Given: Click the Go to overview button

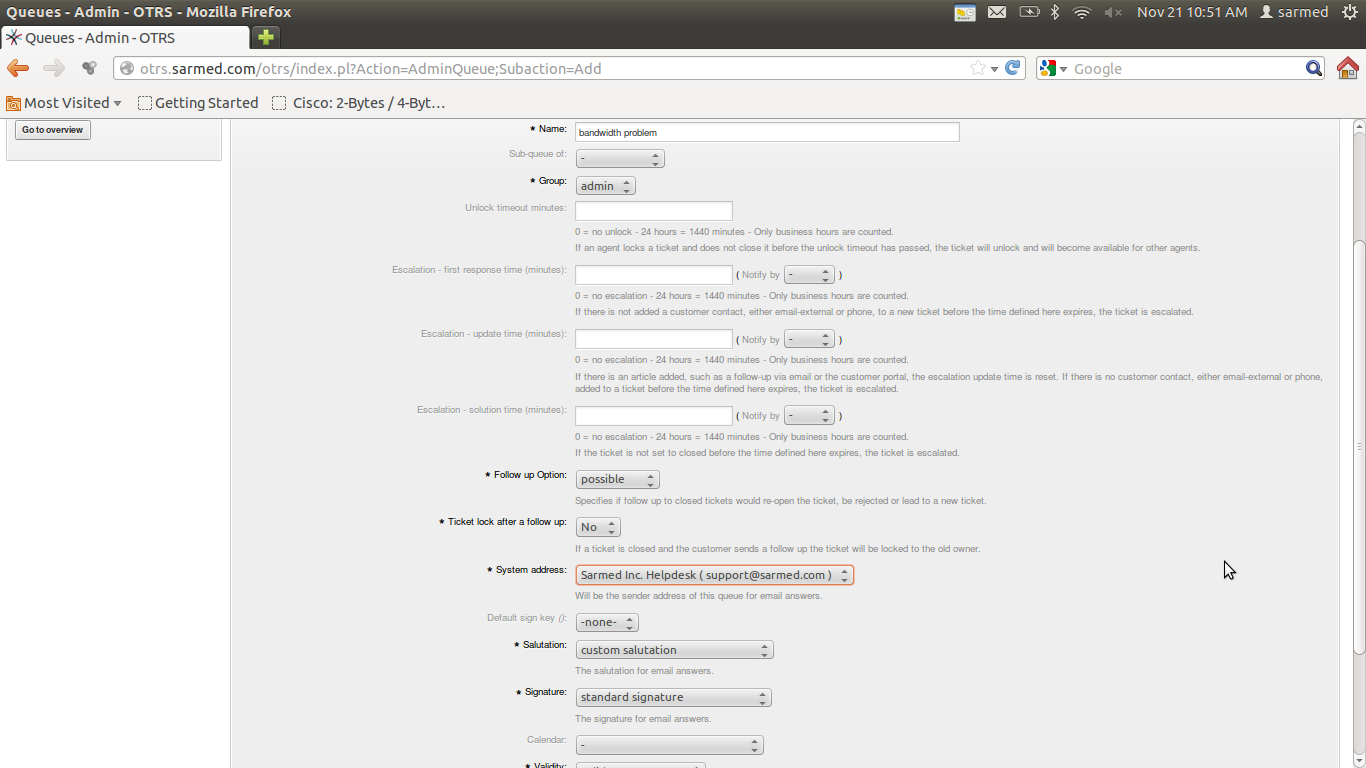Looking at the screenshot, I should [52, 129].
